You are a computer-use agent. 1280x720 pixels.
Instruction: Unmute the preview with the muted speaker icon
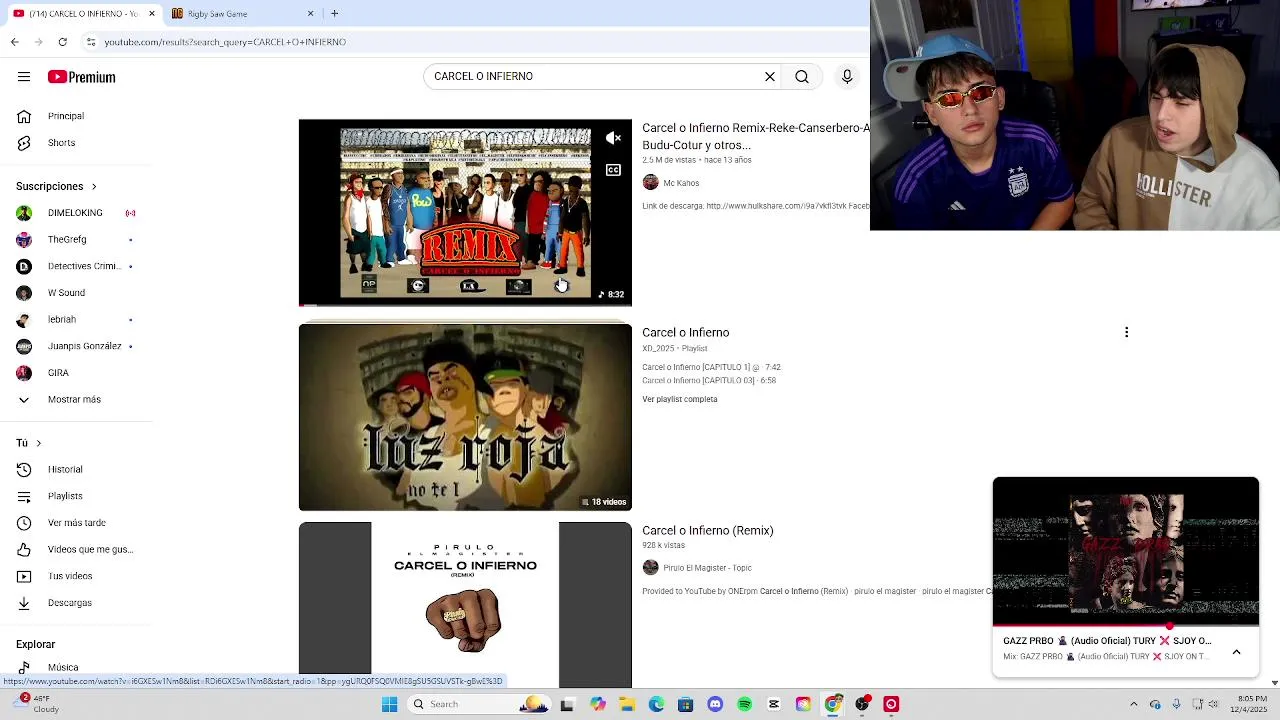tap(613, 138)
